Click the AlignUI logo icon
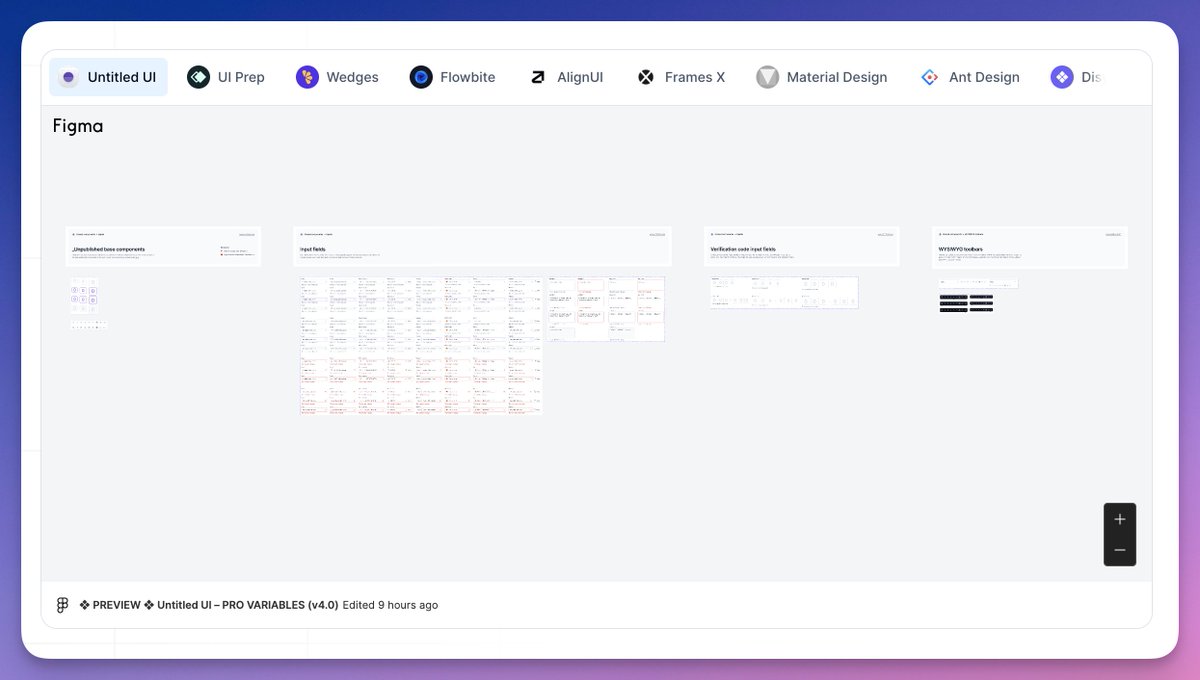The width and height of the screenshot is (1200, 680). tap(538, 77)
